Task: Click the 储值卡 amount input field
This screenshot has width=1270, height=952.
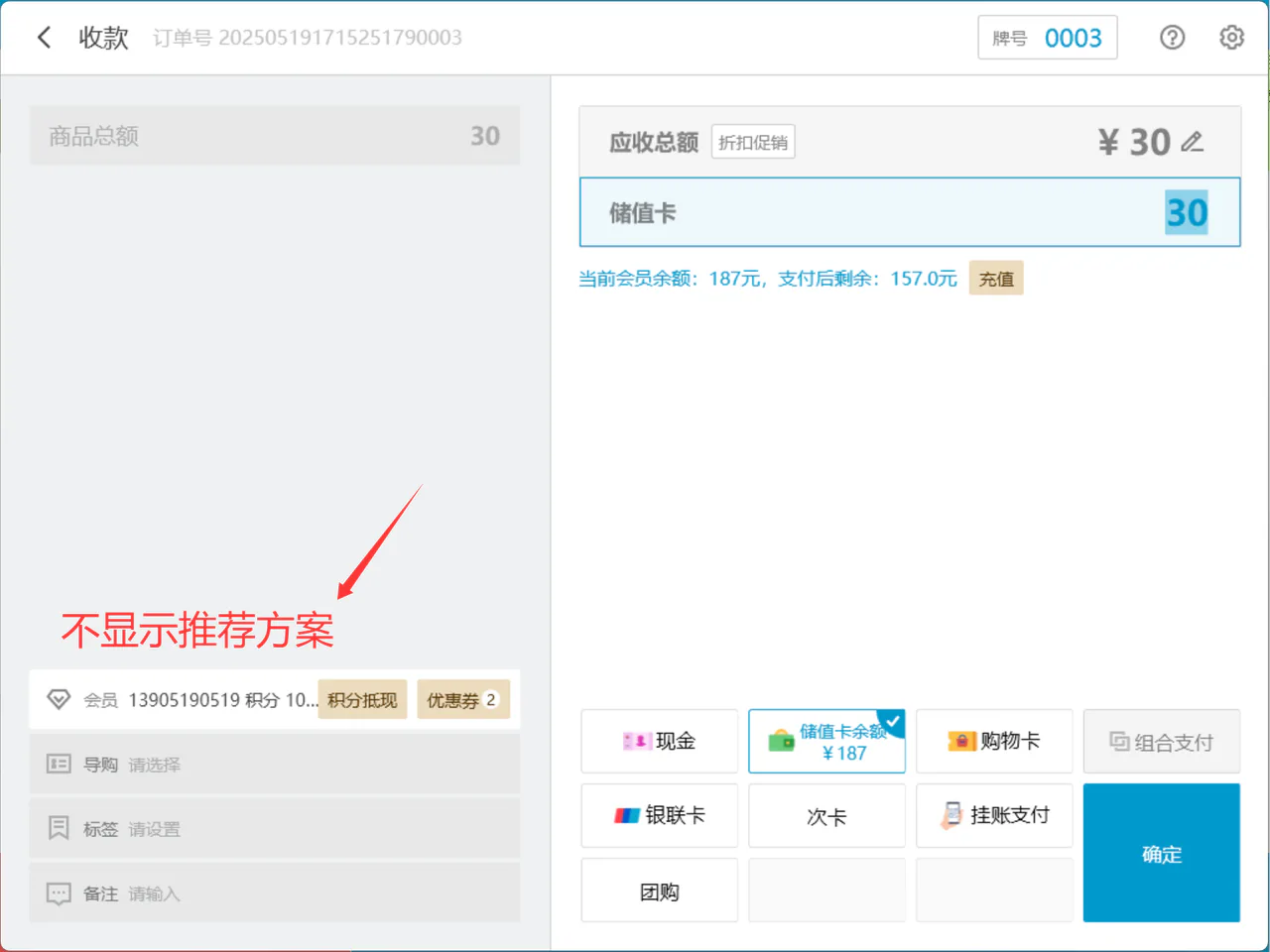Action: pos(910,212)
